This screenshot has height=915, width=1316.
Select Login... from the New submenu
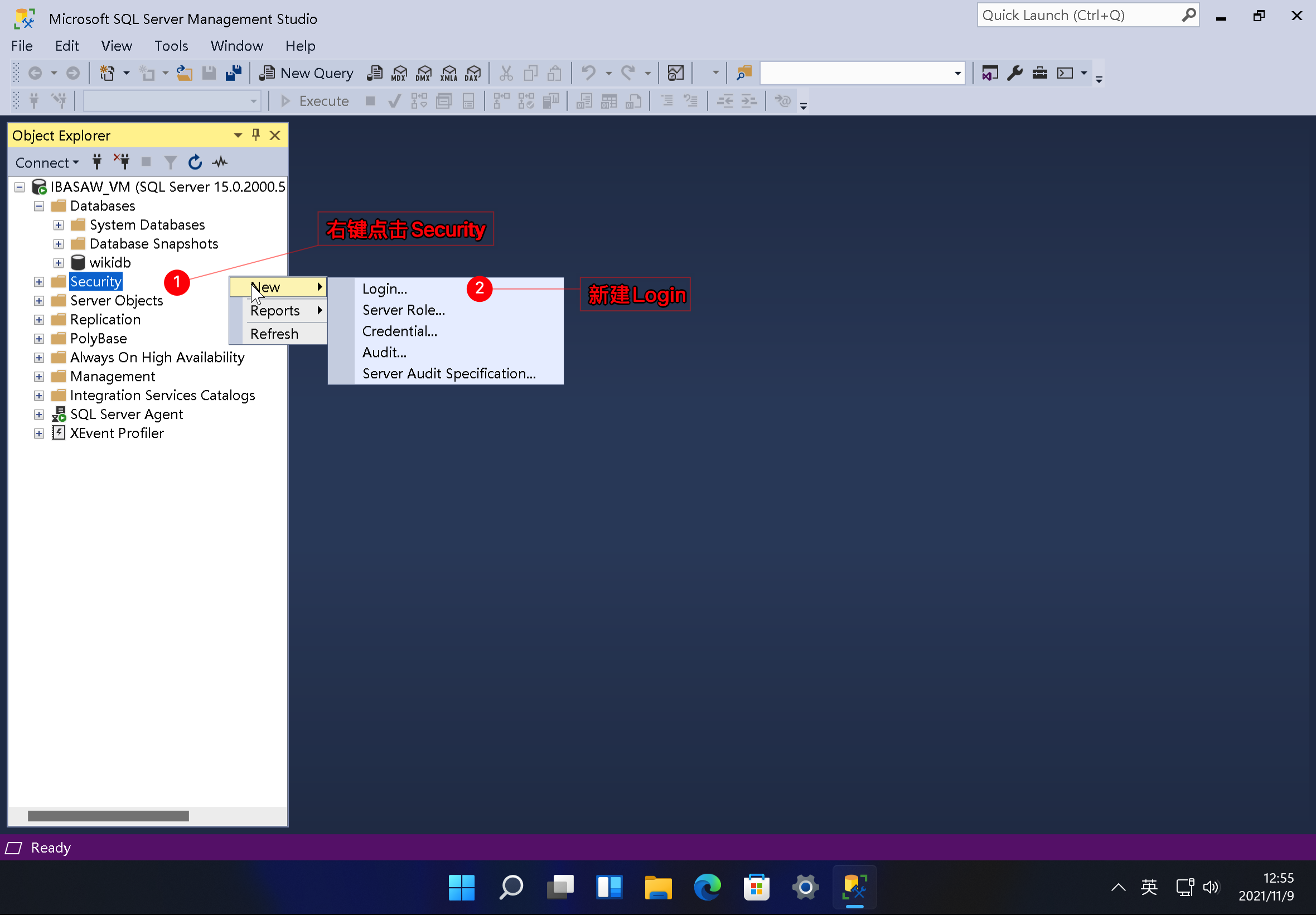pos(384,289)
